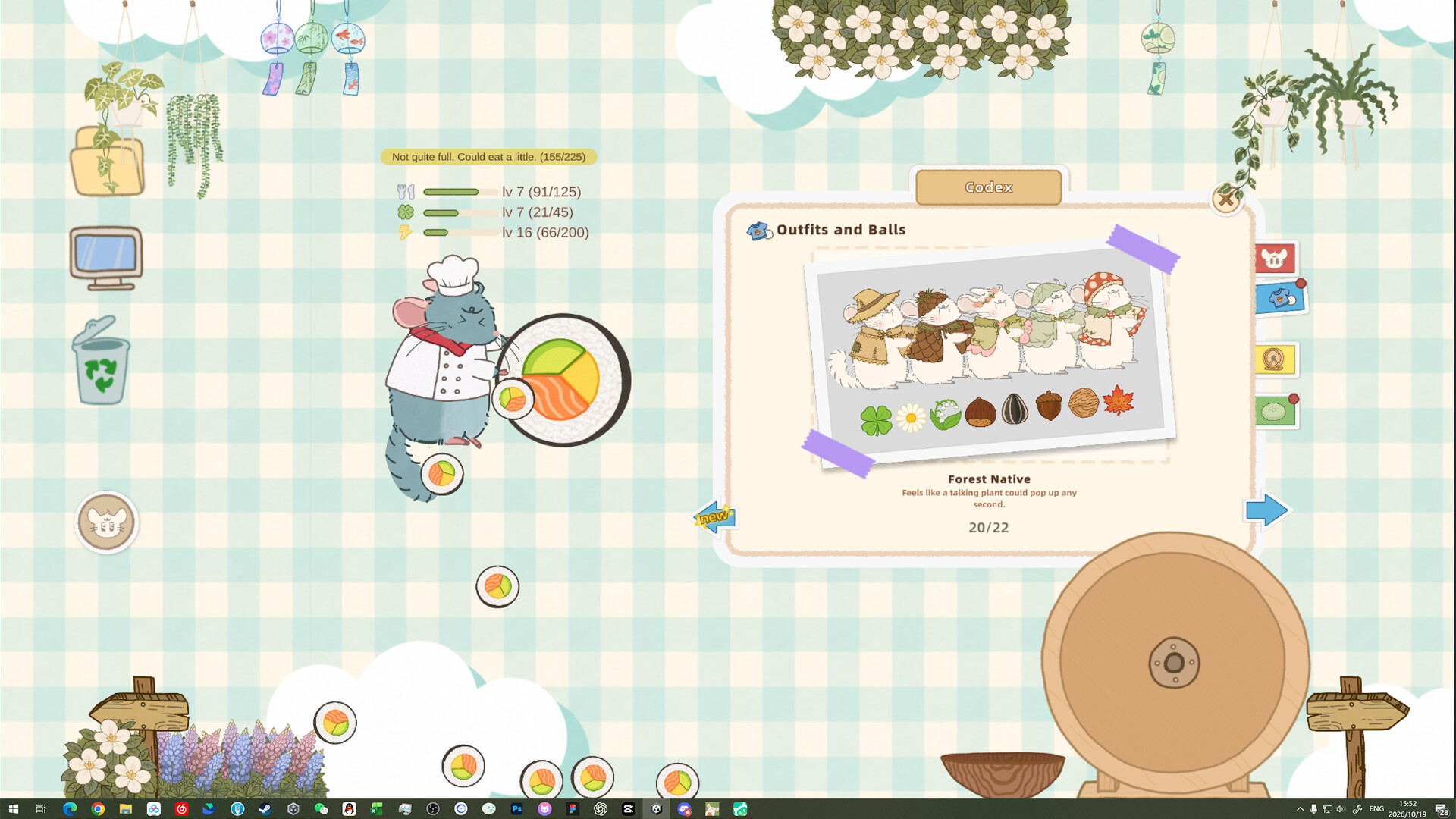Open the computer monitor icon
This screenshot has width=1456, height=819.
tap(106, 258)
